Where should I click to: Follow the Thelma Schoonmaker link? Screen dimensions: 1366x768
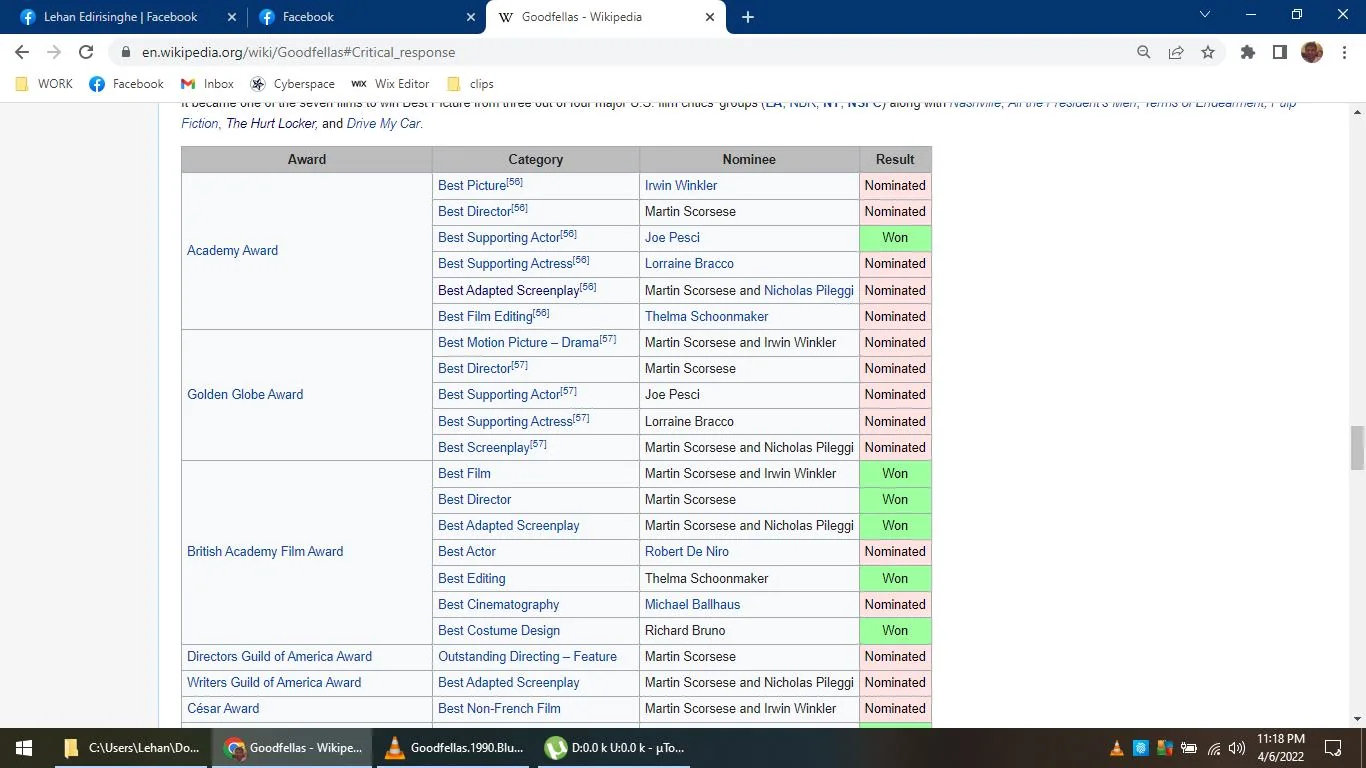click(707, 317)
